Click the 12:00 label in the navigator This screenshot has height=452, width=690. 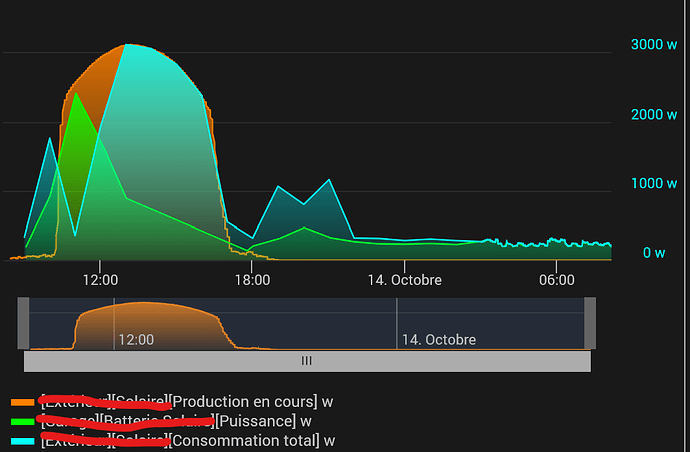pos(136,340)
